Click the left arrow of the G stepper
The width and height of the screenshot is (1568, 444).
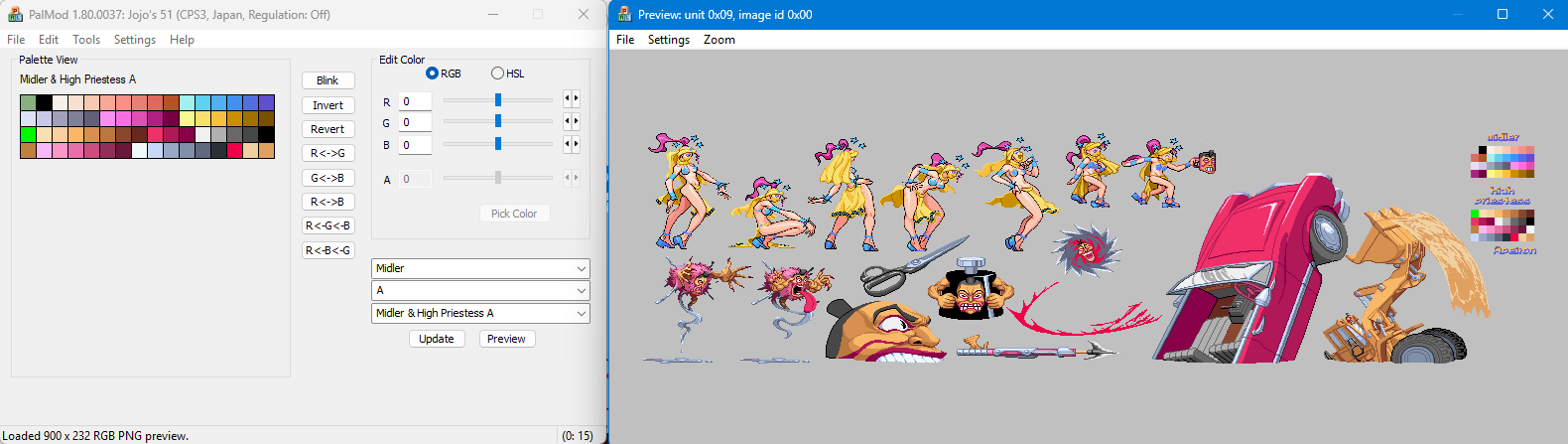tap(567, 121)
